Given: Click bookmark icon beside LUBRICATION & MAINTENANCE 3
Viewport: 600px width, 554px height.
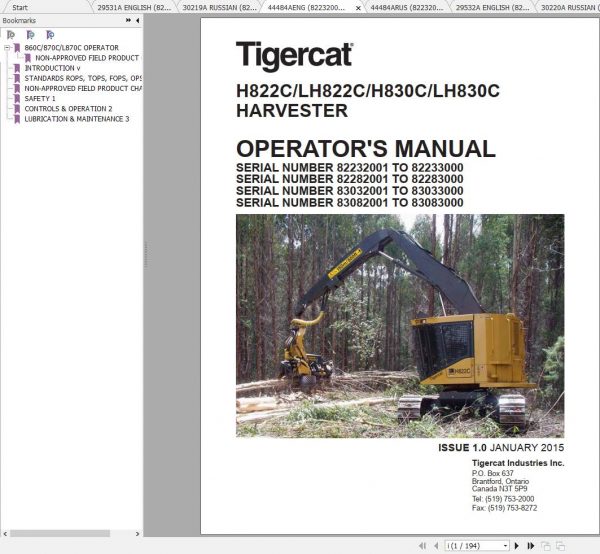Looking at the screenshot, I should point(17,119).
